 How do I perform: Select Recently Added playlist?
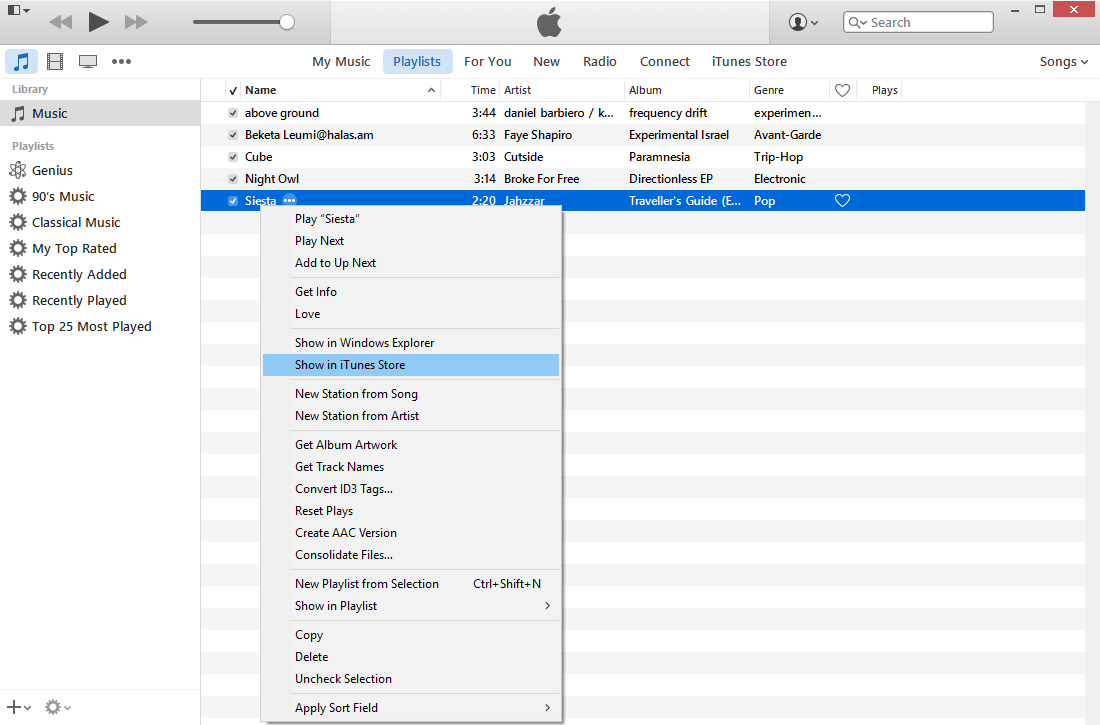point(79,274)
